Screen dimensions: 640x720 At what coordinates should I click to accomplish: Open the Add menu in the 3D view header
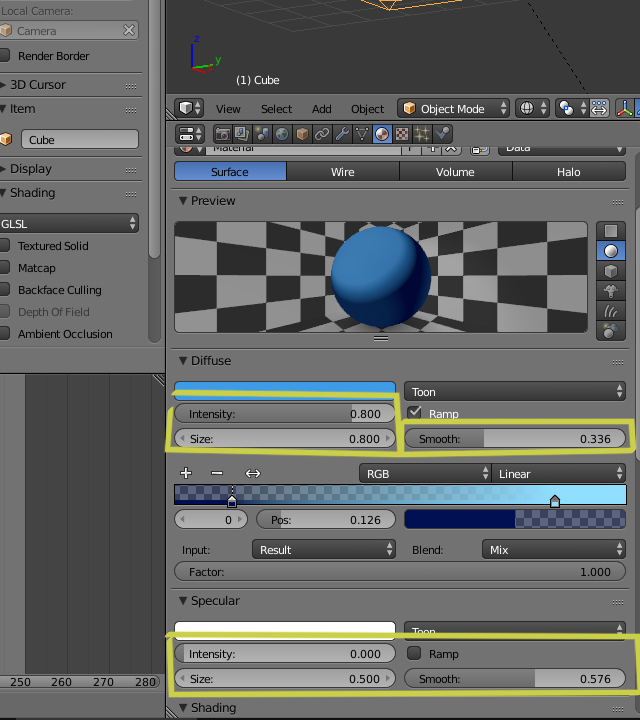pyautogui.click(x=321, y=109)
